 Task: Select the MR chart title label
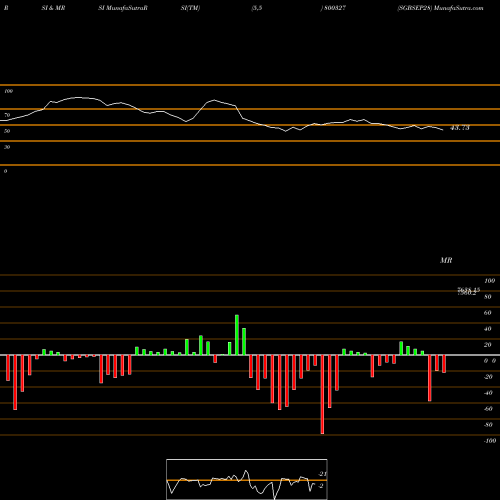(x=446, y=260)
